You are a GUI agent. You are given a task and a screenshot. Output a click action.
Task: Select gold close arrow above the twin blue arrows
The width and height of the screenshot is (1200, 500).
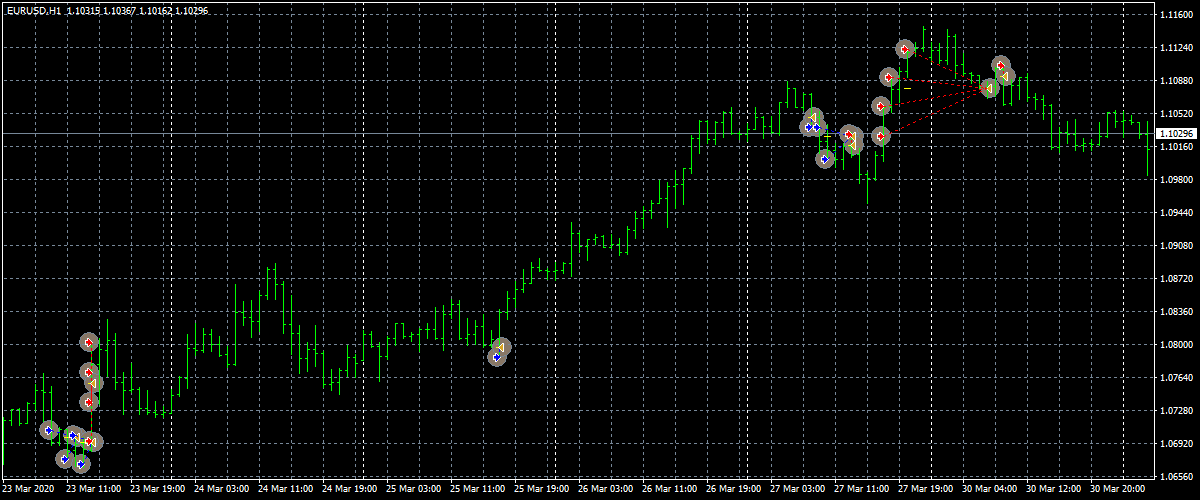814,118
